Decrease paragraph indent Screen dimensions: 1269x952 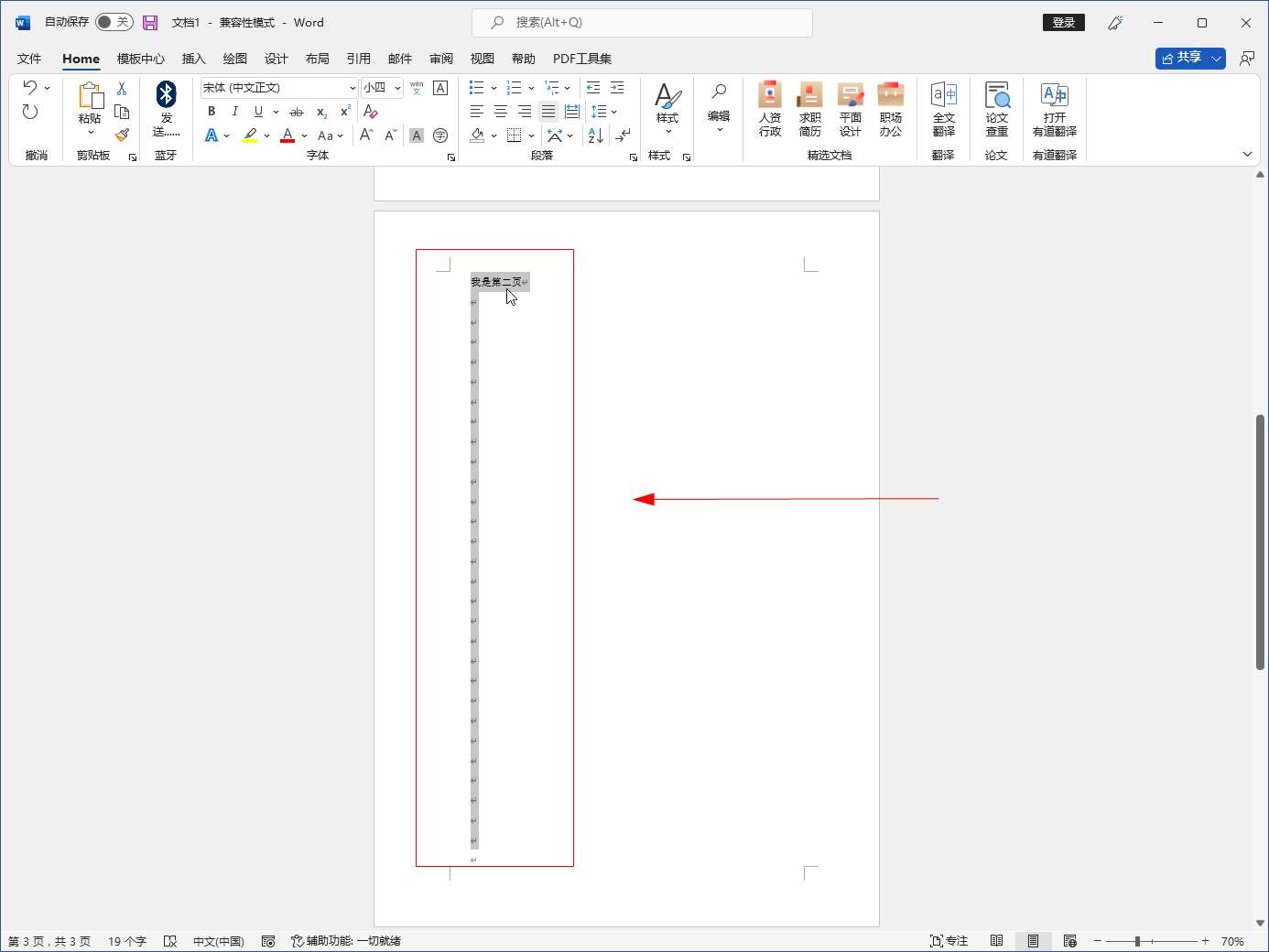[593, 88]
